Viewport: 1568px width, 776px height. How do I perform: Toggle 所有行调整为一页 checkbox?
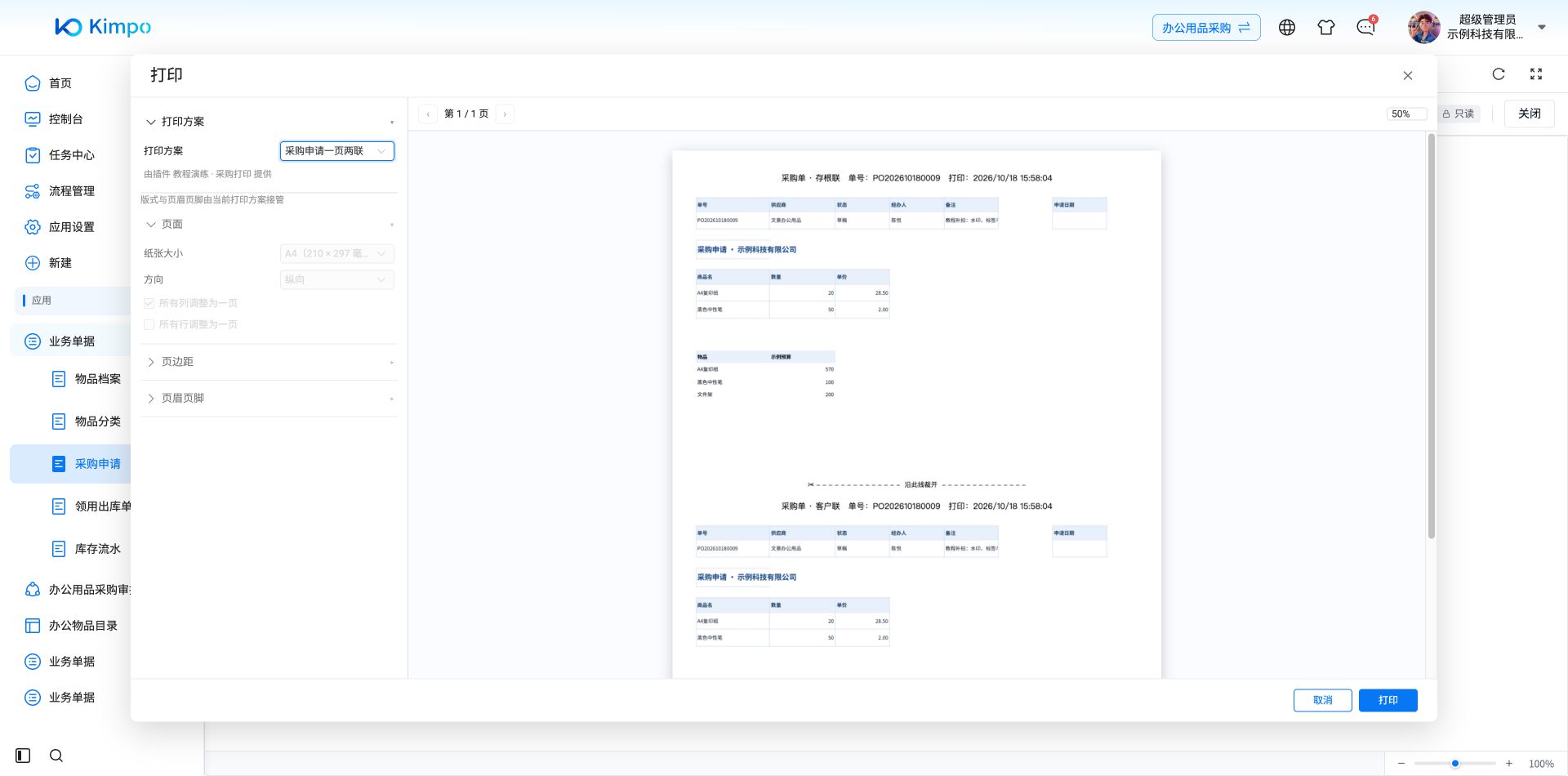pos(149,324)
